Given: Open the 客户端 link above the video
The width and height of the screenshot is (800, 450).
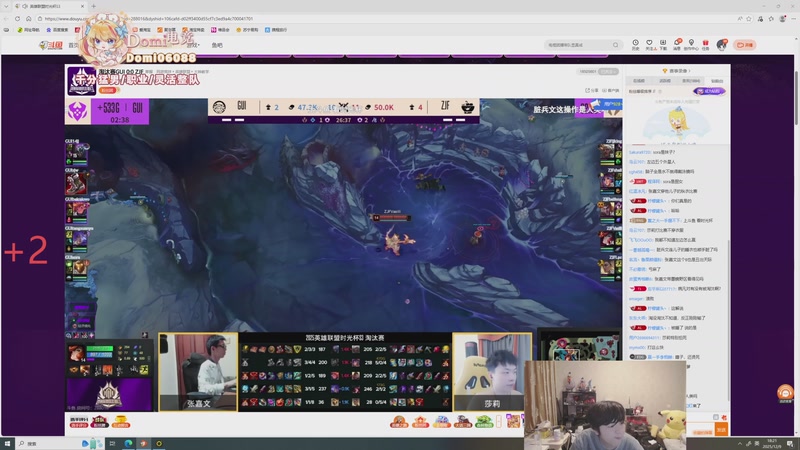Looking at the screenshot, I should coord(610,90).
